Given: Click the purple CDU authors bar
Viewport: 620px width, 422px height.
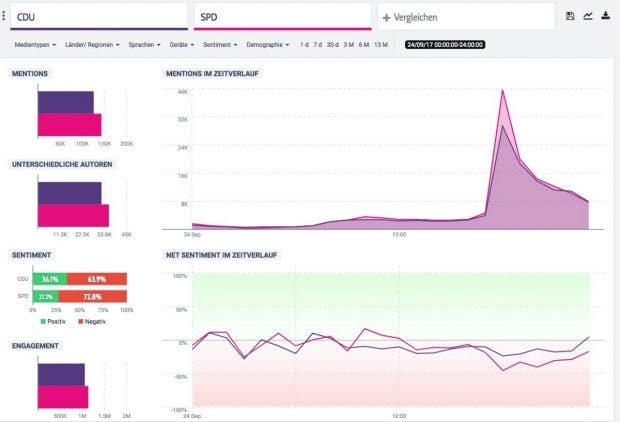Looking at the screenshot, I should 70,193.
